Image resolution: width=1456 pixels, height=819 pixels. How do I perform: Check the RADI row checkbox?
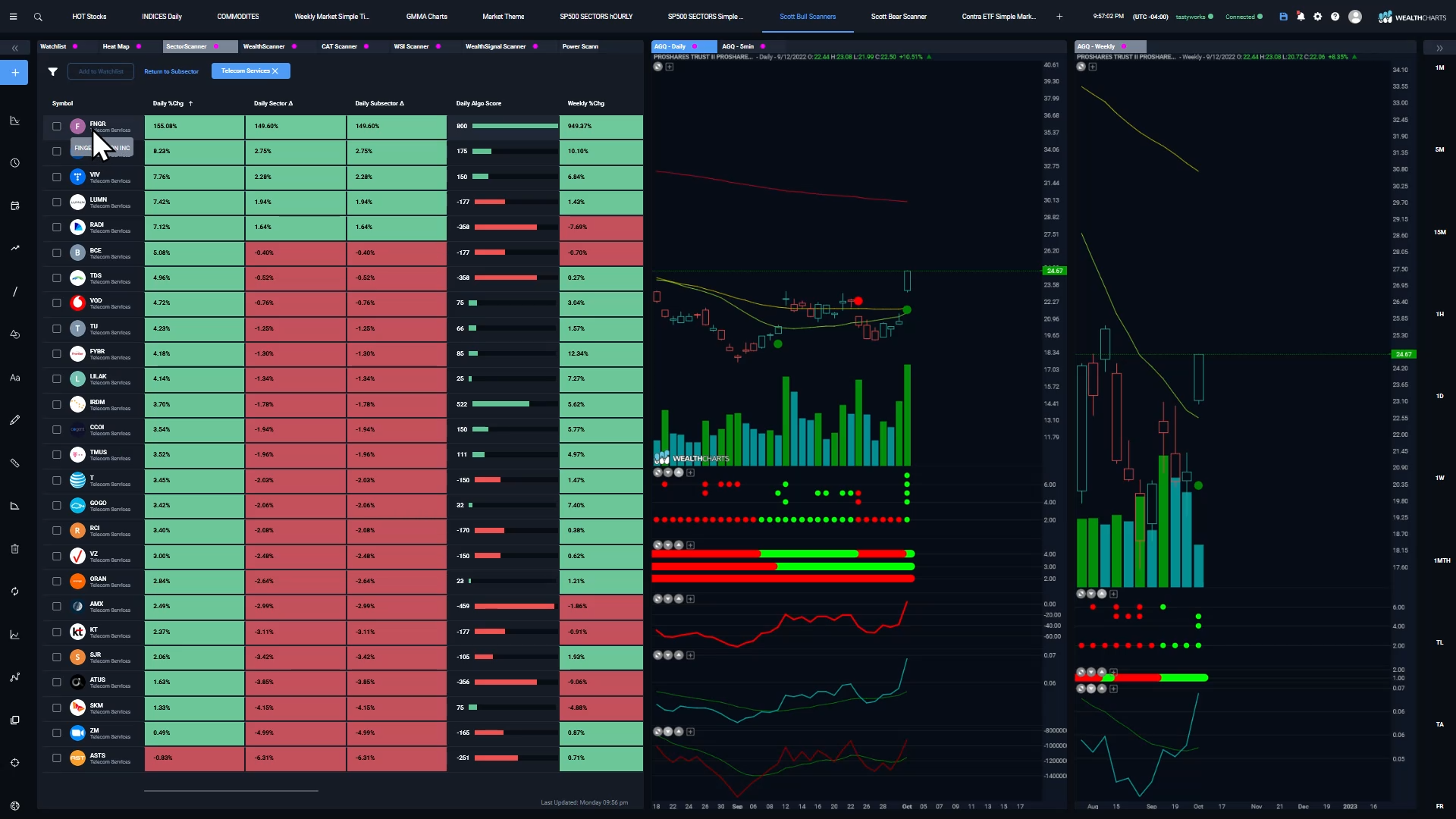tap(57, 227)
